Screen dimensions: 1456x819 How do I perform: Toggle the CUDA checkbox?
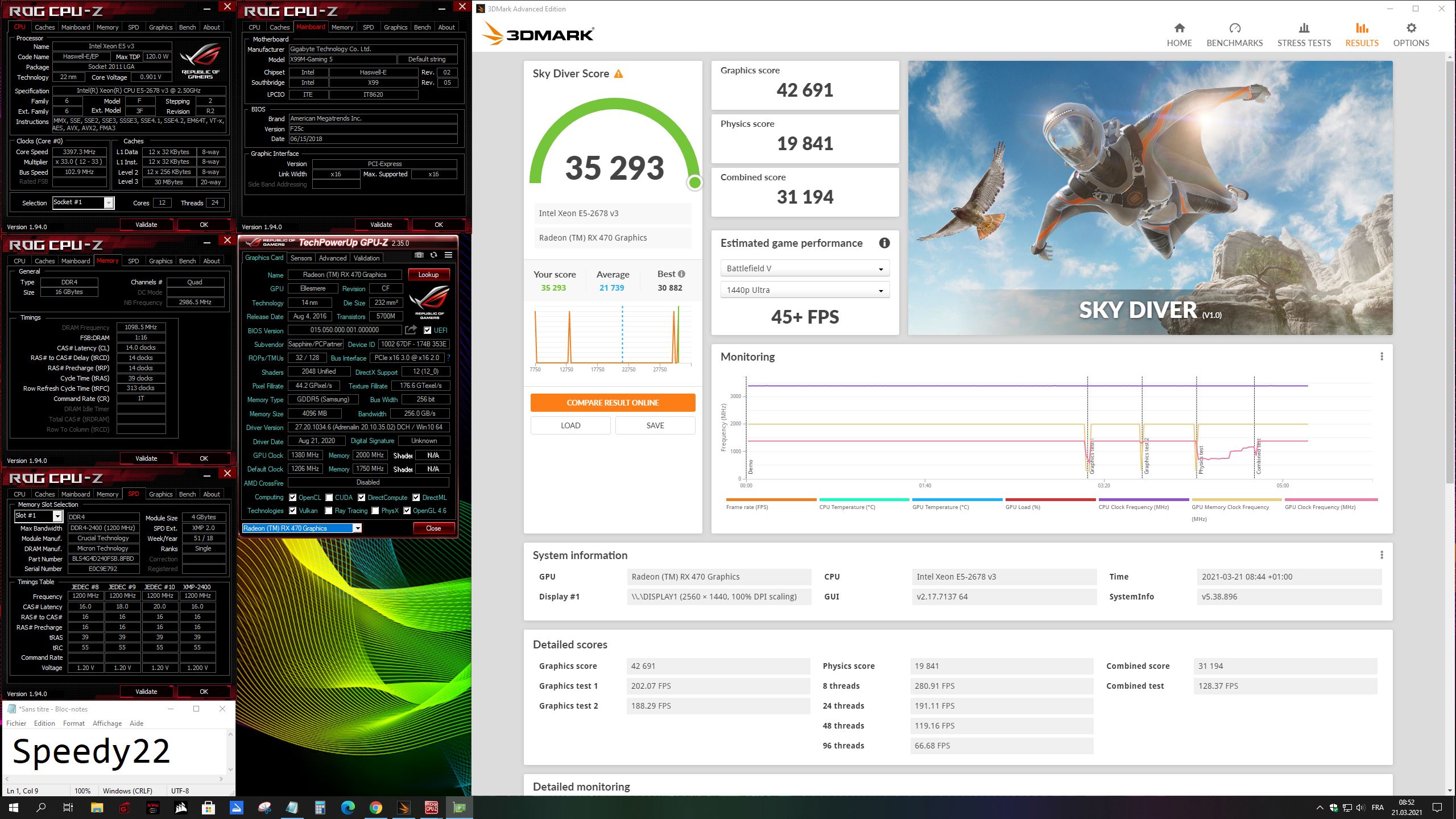pos(329,497)
